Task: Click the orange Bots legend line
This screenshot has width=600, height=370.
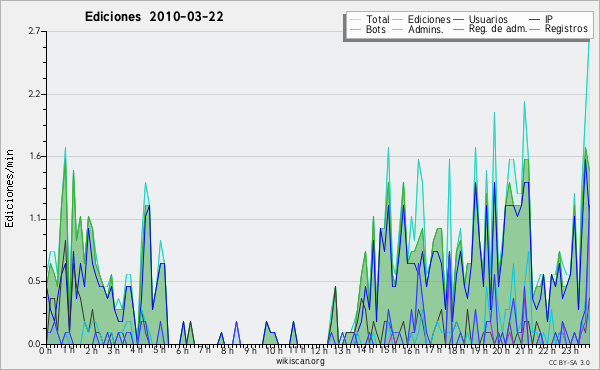Action: (x=355, y=29)
